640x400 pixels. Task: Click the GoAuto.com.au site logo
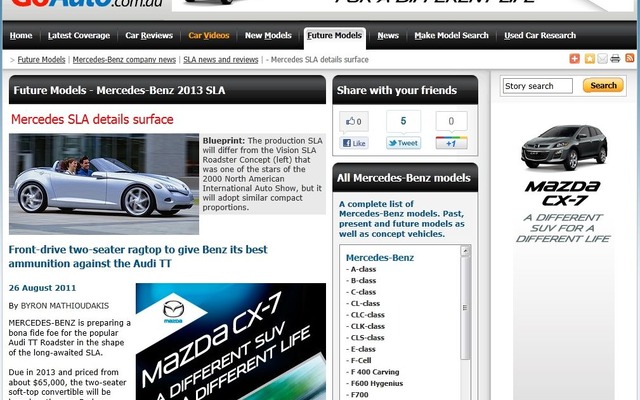click(x=87, y=3)
